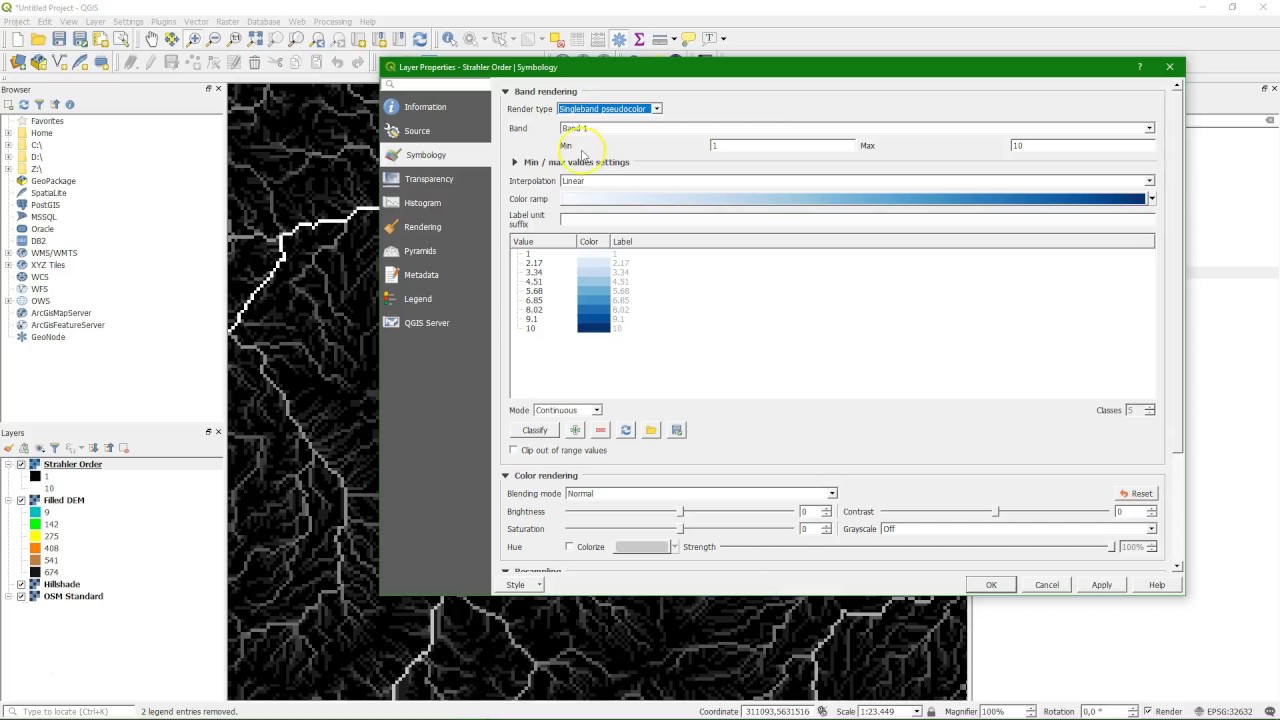Open the Processing menu
This screenshot has width=1280, height=720.
[x=332, y=21]
